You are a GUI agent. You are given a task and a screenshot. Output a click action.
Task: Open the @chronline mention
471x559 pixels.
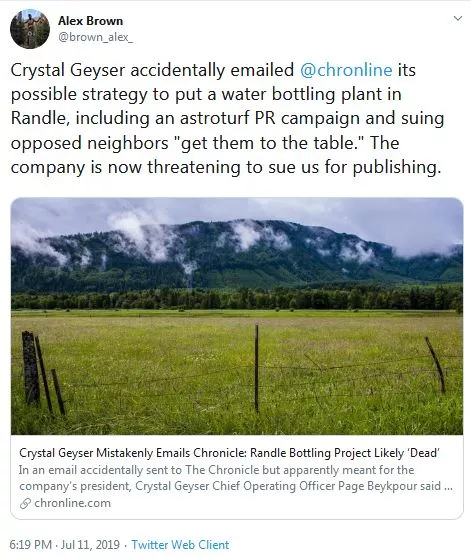346,70
